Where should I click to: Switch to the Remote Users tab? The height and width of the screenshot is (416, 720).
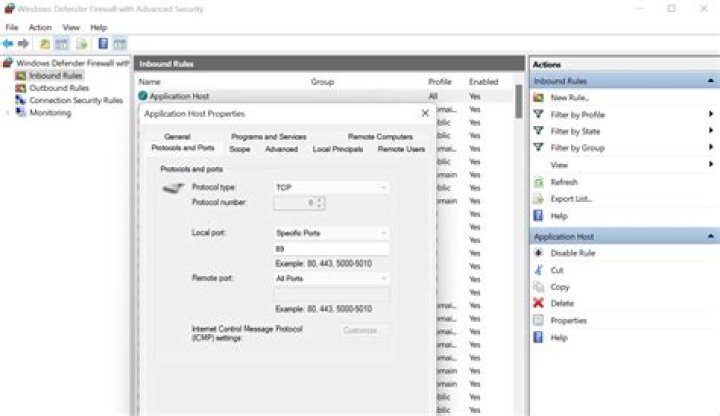401,149
